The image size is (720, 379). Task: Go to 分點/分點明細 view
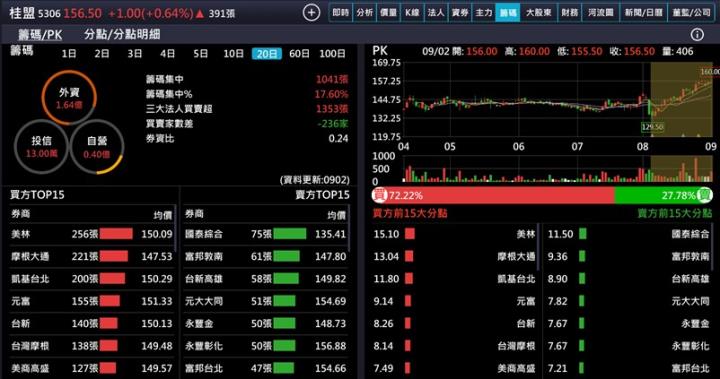click(122, 34)
